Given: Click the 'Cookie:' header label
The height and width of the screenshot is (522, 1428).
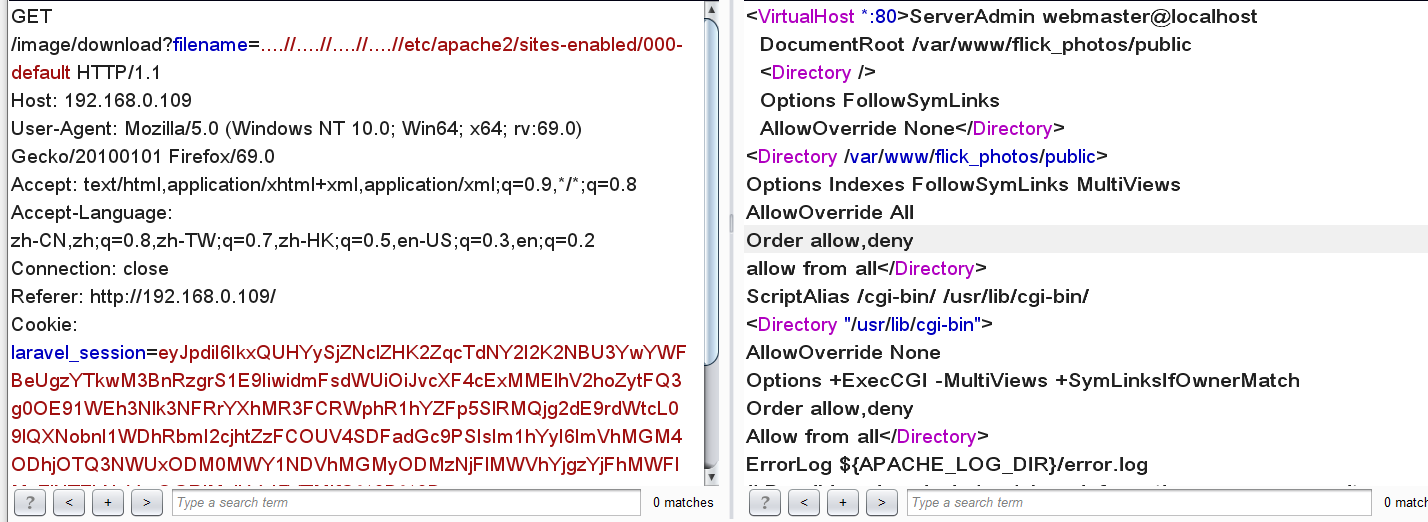Looking at the screenshot, I should (44, 324).
